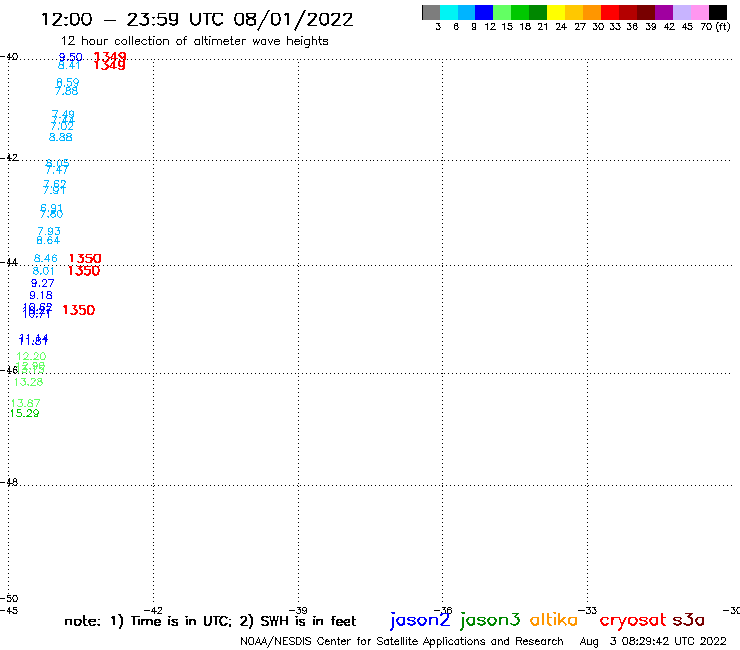
Task: Click the '7.93' wave height reading
Action: pos(49,231)
